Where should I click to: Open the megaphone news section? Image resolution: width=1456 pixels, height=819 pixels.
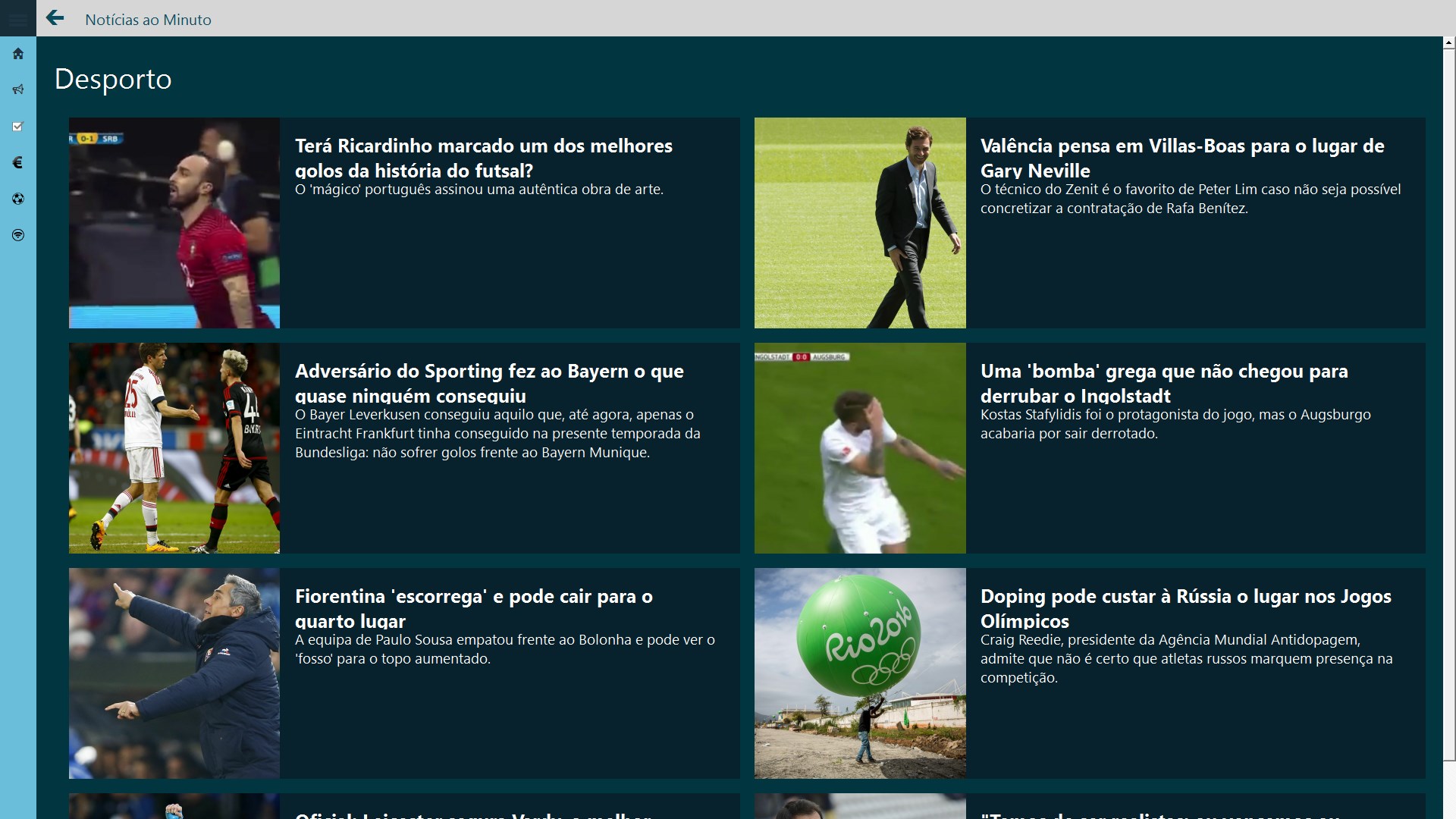point(18,89)
